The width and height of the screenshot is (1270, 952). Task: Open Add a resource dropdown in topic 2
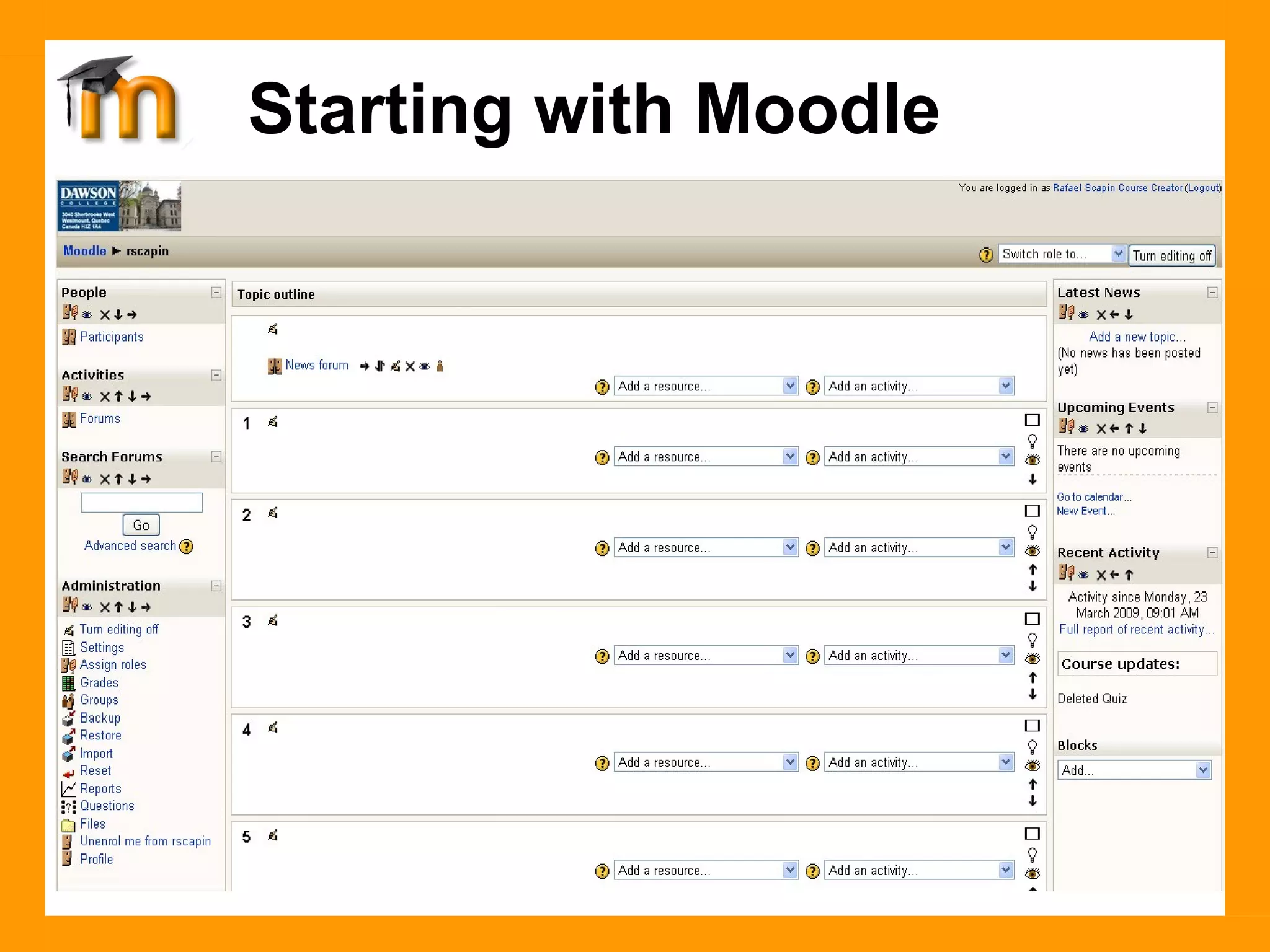pos(706,547)
